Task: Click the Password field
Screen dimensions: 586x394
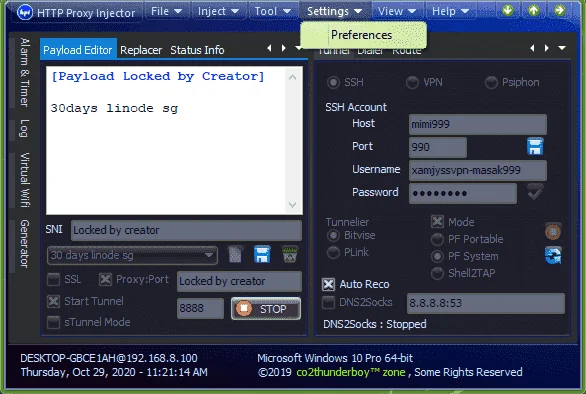Action: click(463, 193)
